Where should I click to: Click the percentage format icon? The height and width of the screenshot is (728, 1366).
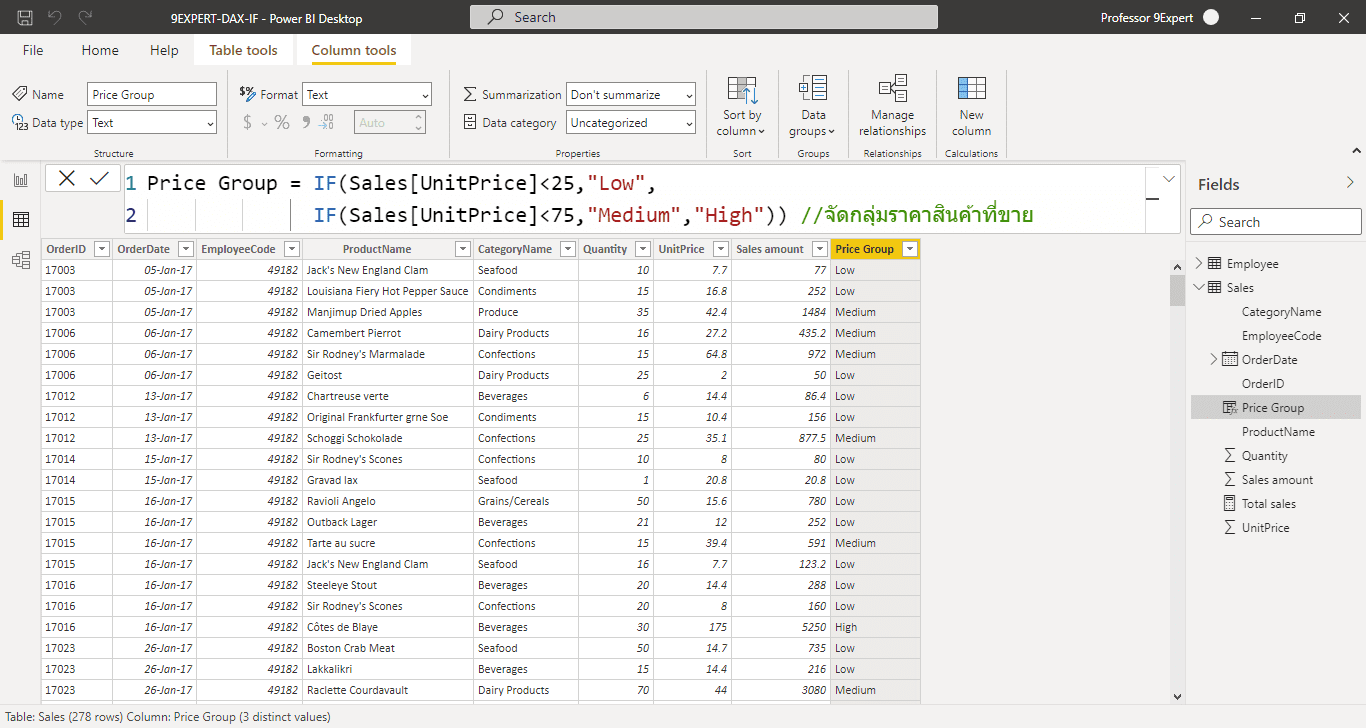(282, 123)
